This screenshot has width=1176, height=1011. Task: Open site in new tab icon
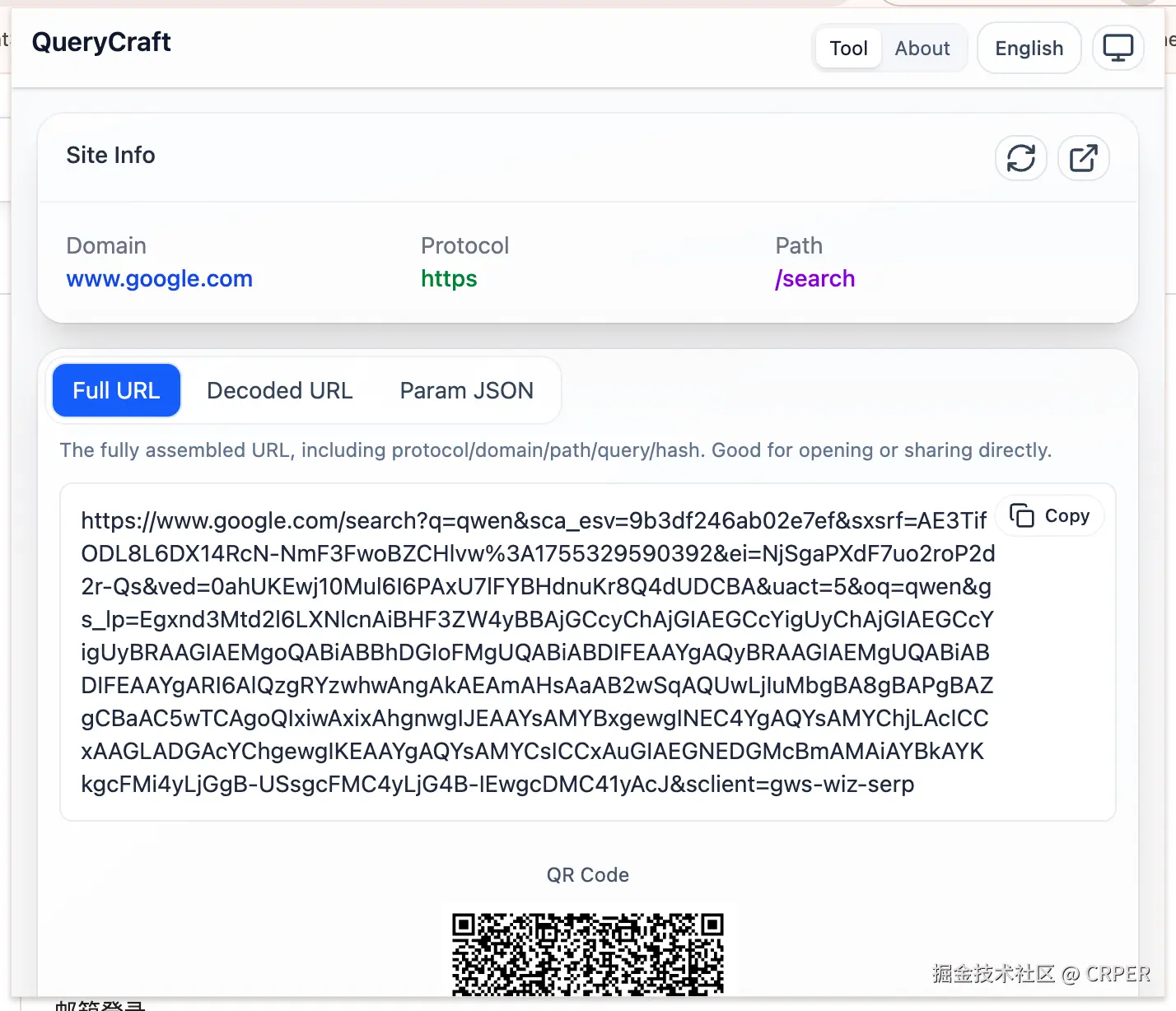tap(1083, 158)
